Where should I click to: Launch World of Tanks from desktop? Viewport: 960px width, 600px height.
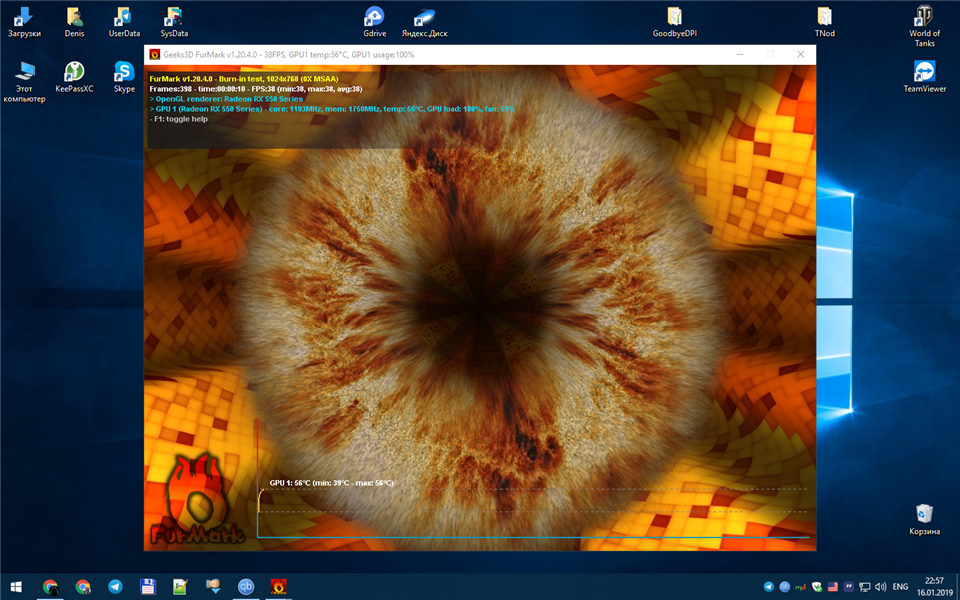click(924, 26)
